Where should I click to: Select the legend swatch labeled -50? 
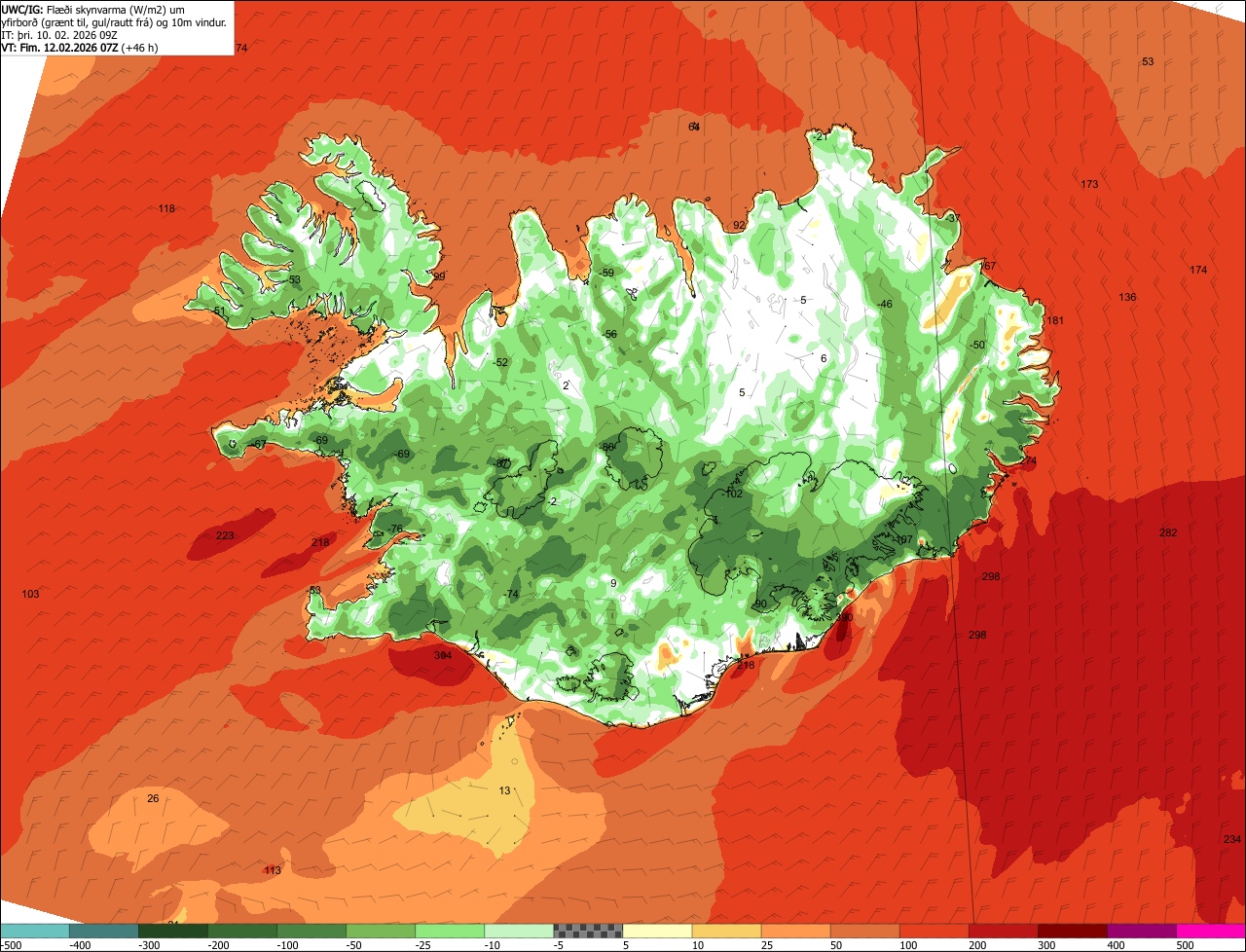380,931
